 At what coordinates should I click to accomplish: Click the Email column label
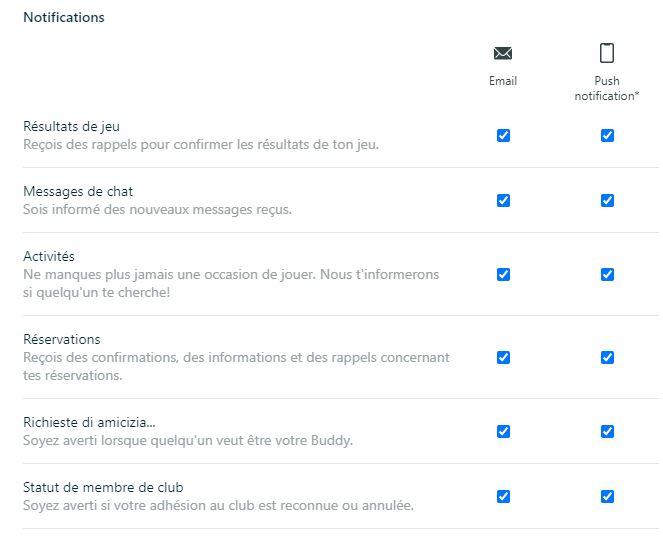(x=503, y=81)
